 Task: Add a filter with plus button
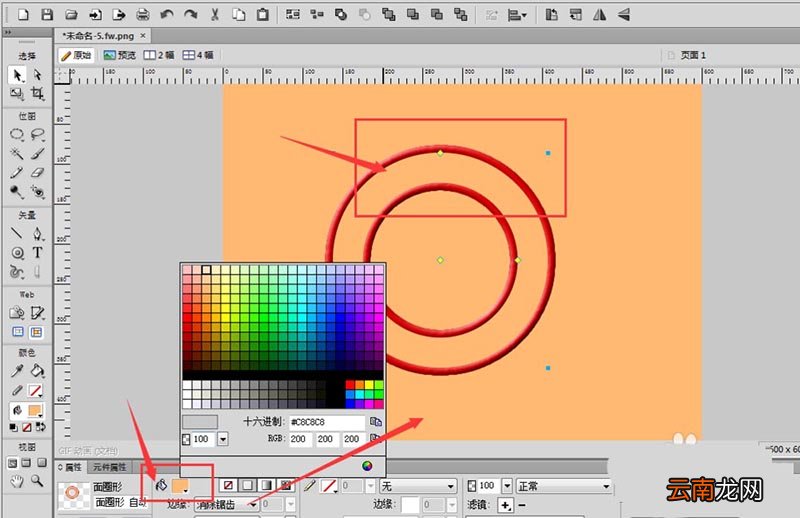point(505,505)
